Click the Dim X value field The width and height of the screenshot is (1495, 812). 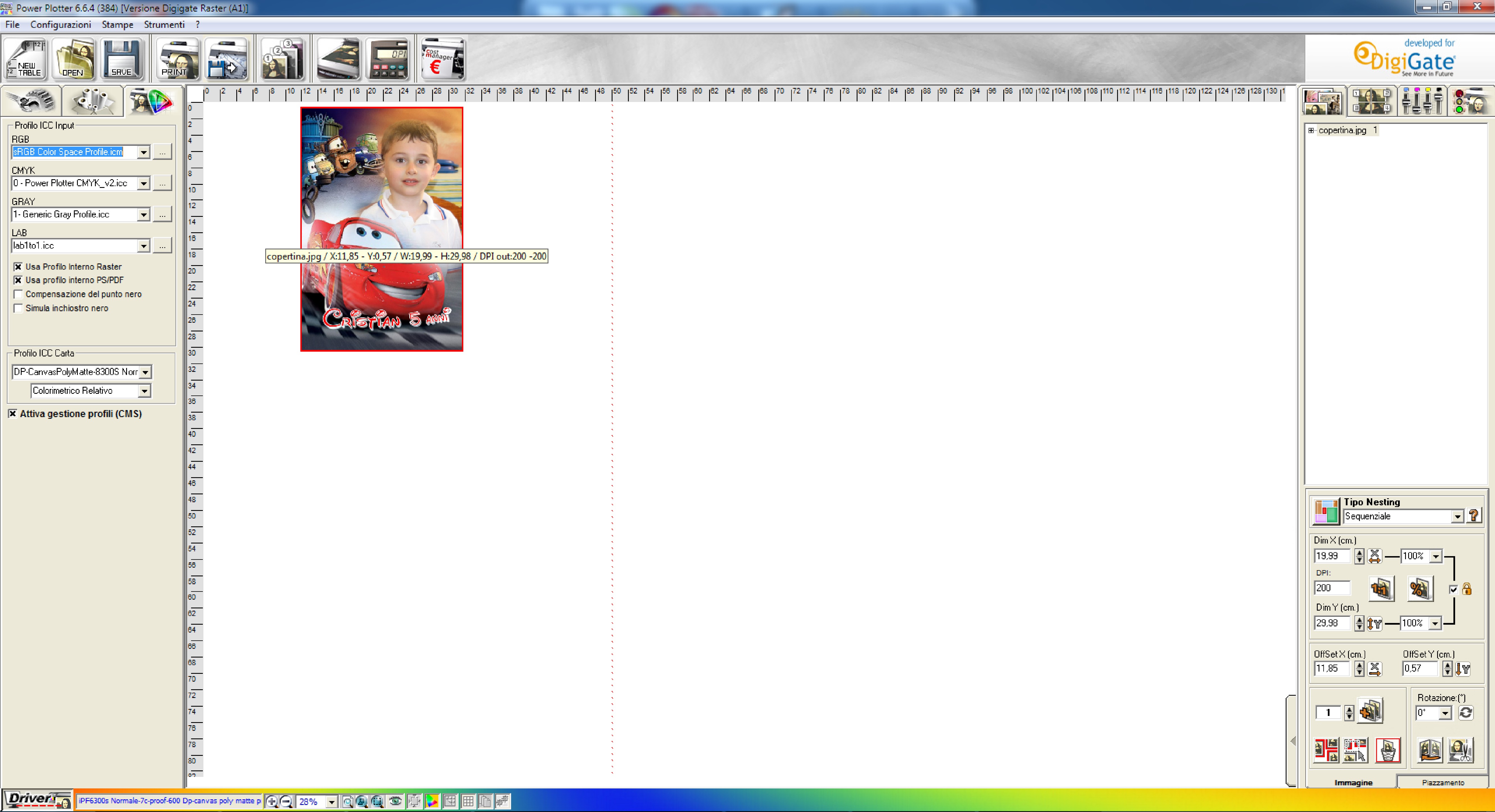coord(1332,556)
